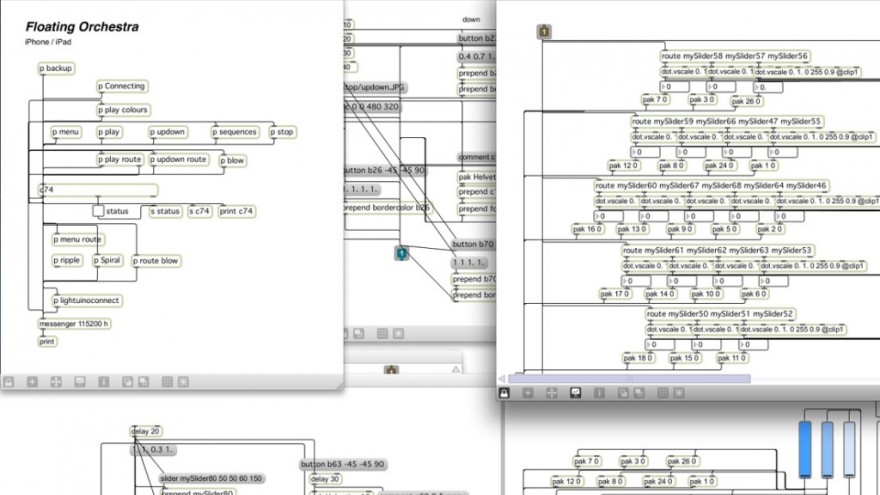Image resolution: width=880 pixels, height=495 pixels.
Task: Click the darkest blue vertical slider
Action: coord(805,449)
